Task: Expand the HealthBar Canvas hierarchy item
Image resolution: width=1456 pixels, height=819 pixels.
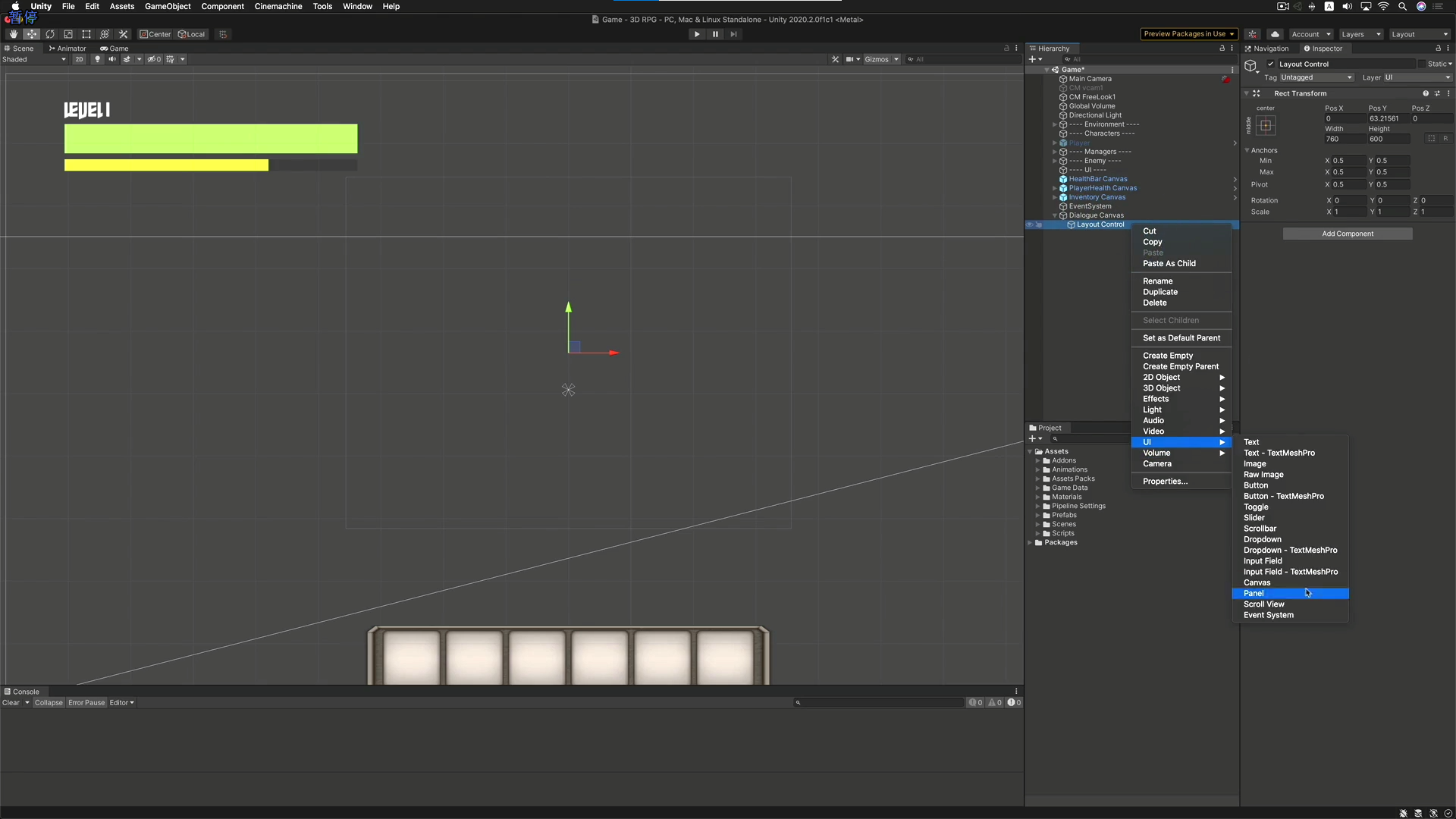Action: click(x=1054, y=179)
